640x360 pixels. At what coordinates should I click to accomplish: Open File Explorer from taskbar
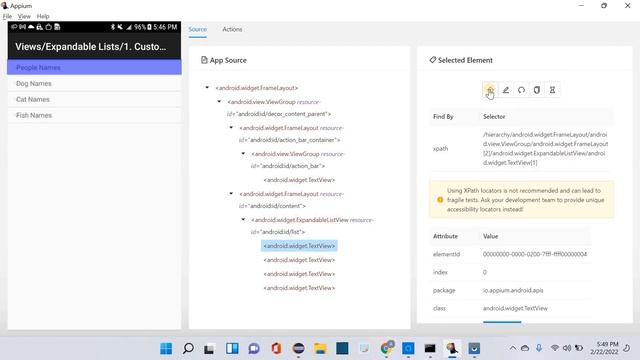(x=320, y=349)
